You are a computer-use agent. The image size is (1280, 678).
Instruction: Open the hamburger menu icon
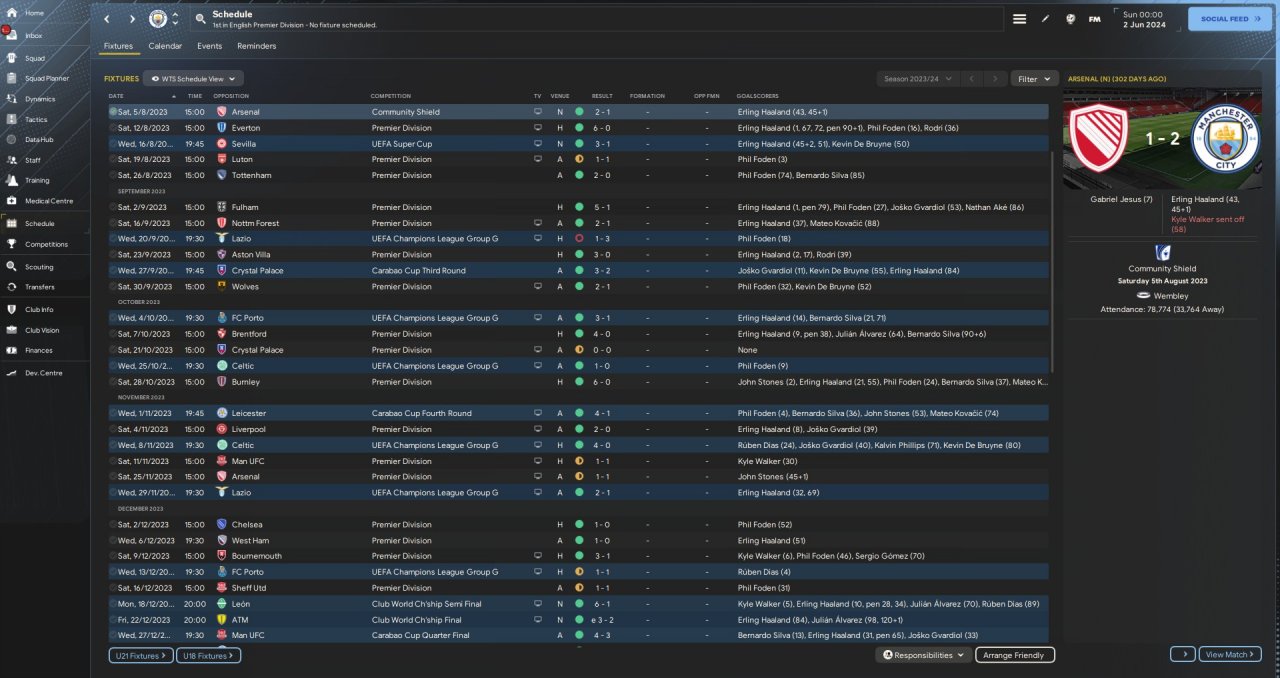click(x=1019, y=19)
